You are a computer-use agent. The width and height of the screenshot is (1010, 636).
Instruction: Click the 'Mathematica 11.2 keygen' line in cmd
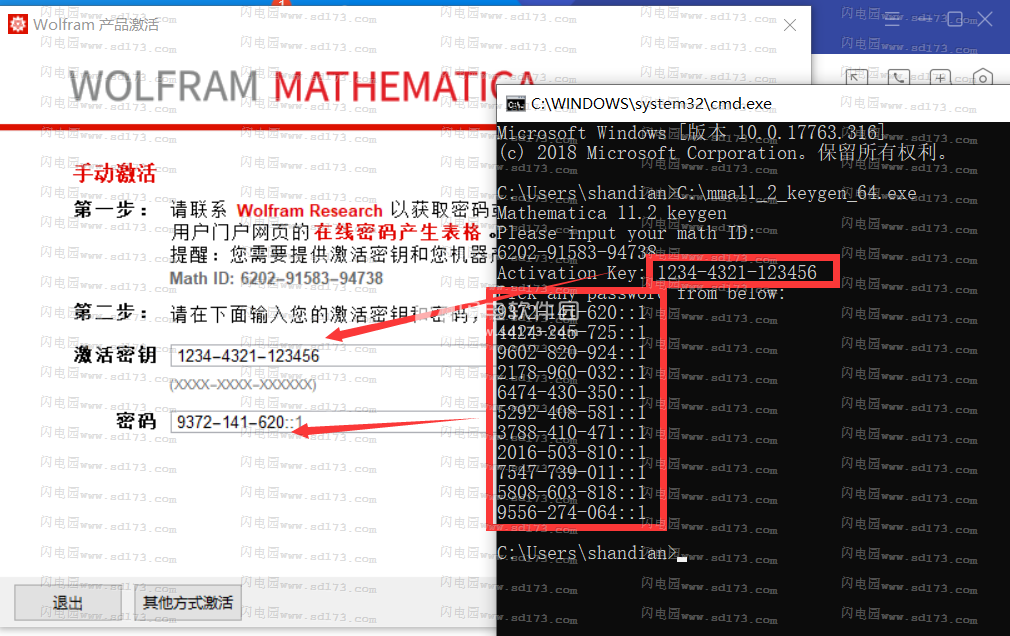612,213
